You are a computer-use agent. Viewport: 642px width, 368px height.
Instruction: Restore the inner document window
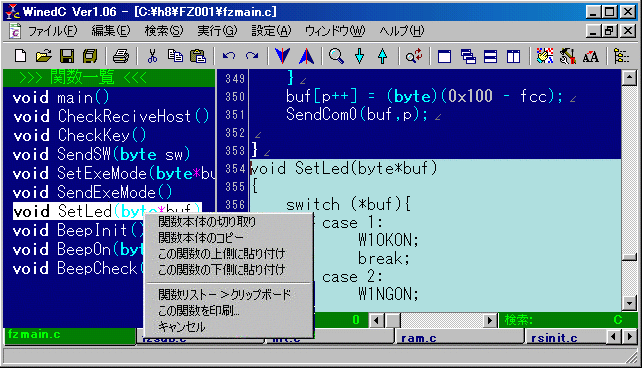(609, 31)
